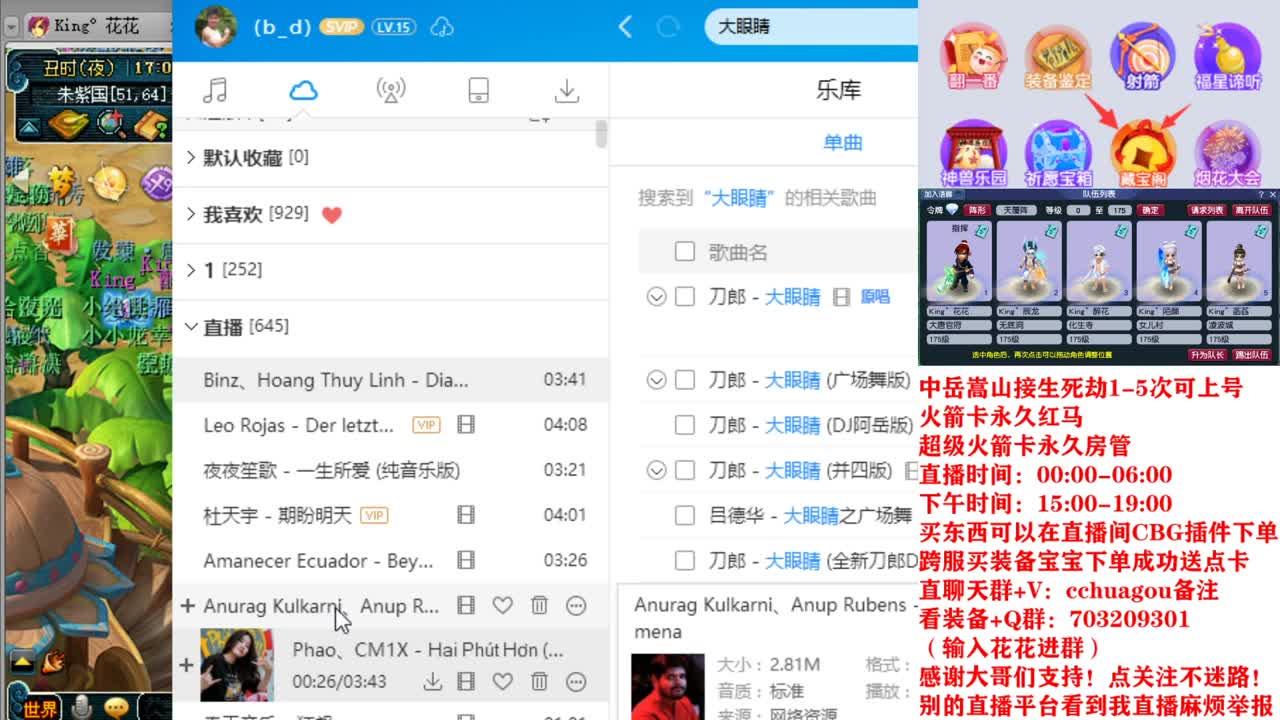Click the 确定 button in team panel
Screen dimensions: 1280x720
(1150, 210)
